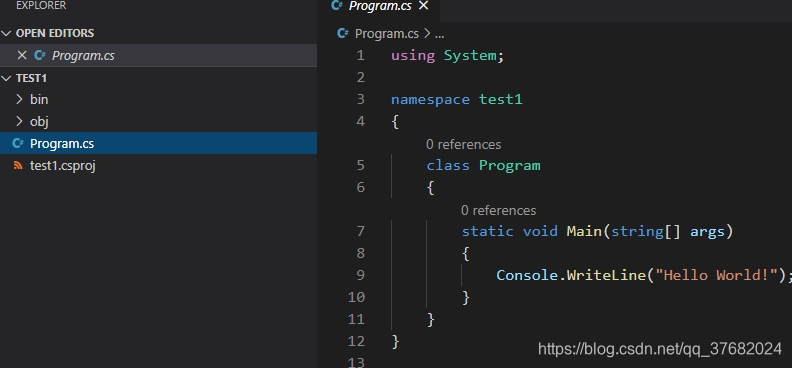The height and width of the screenshot is (368, 792).
Task: Click the 'using' keyword on line 1
Action: [x=413, y=56]
